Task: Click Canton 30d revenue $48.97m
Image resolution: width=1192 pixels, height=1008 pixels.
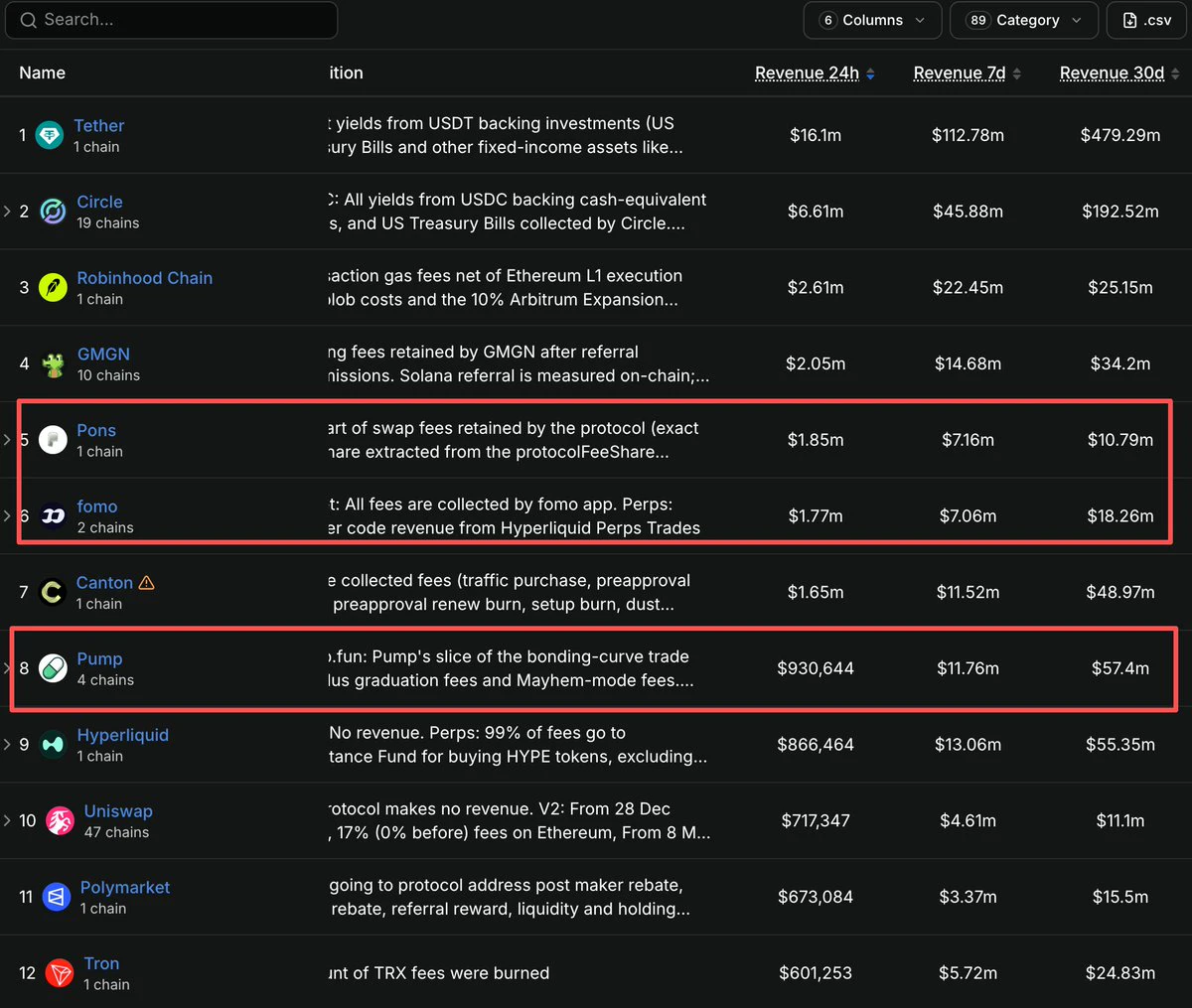Action: [1120, 592]
